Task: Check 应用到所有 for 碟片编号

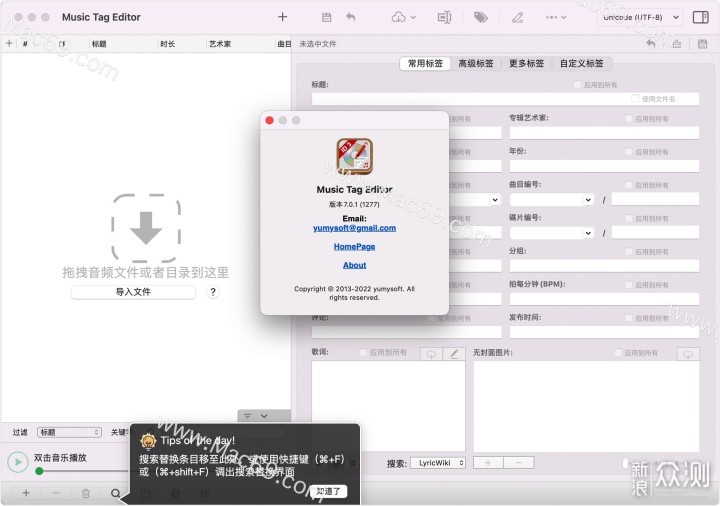Action: (x=629, y=218)
